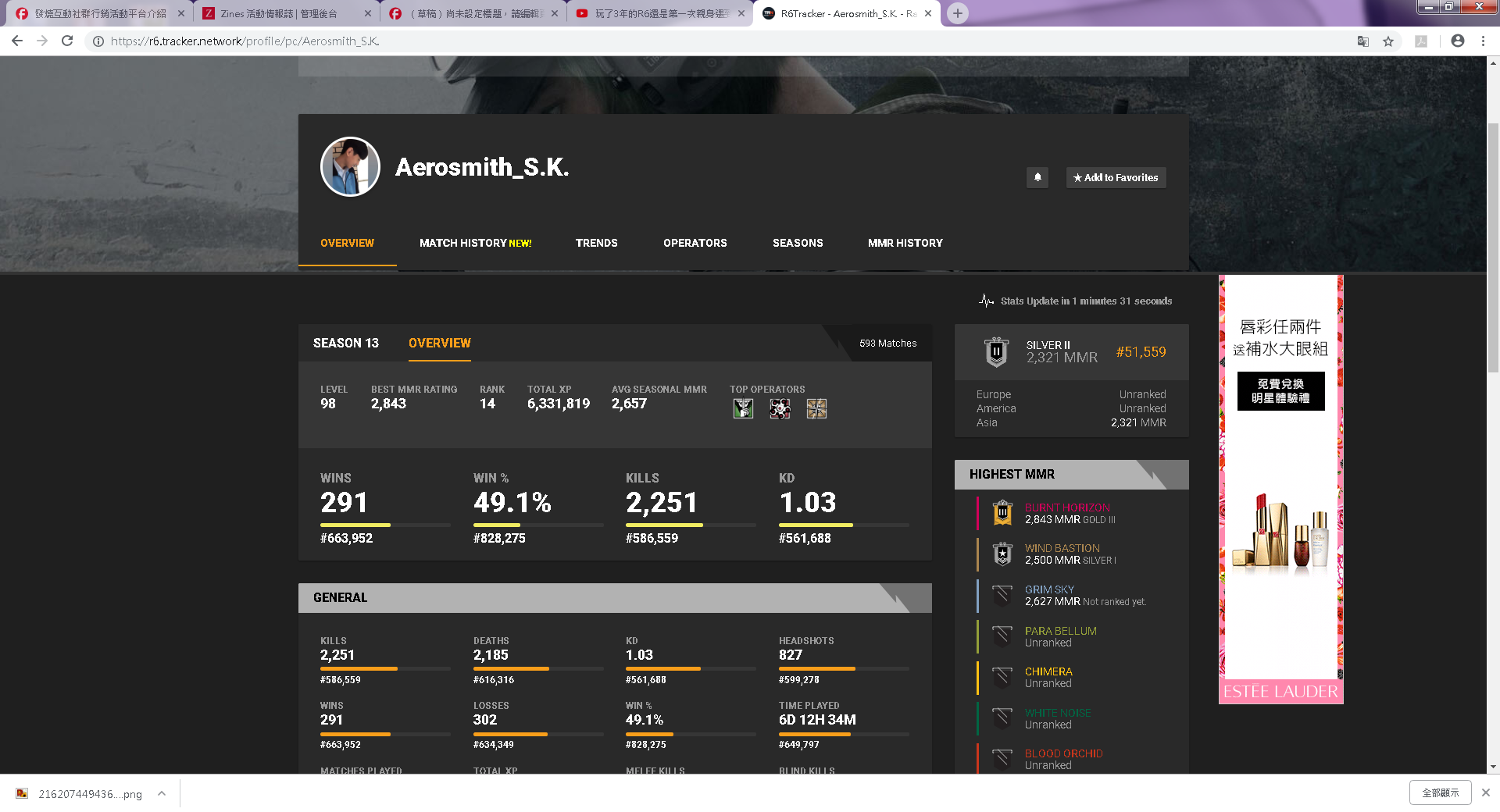Bookmark this page with the star icon
1500x812 pixels.
(x=1388, y=41)
